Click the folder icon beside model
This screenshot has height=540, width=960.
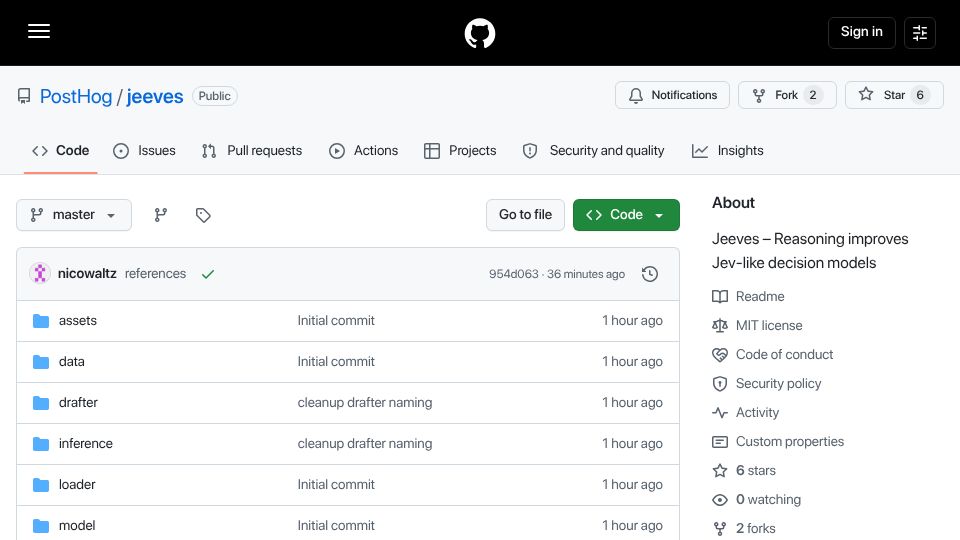pos(41,526)
